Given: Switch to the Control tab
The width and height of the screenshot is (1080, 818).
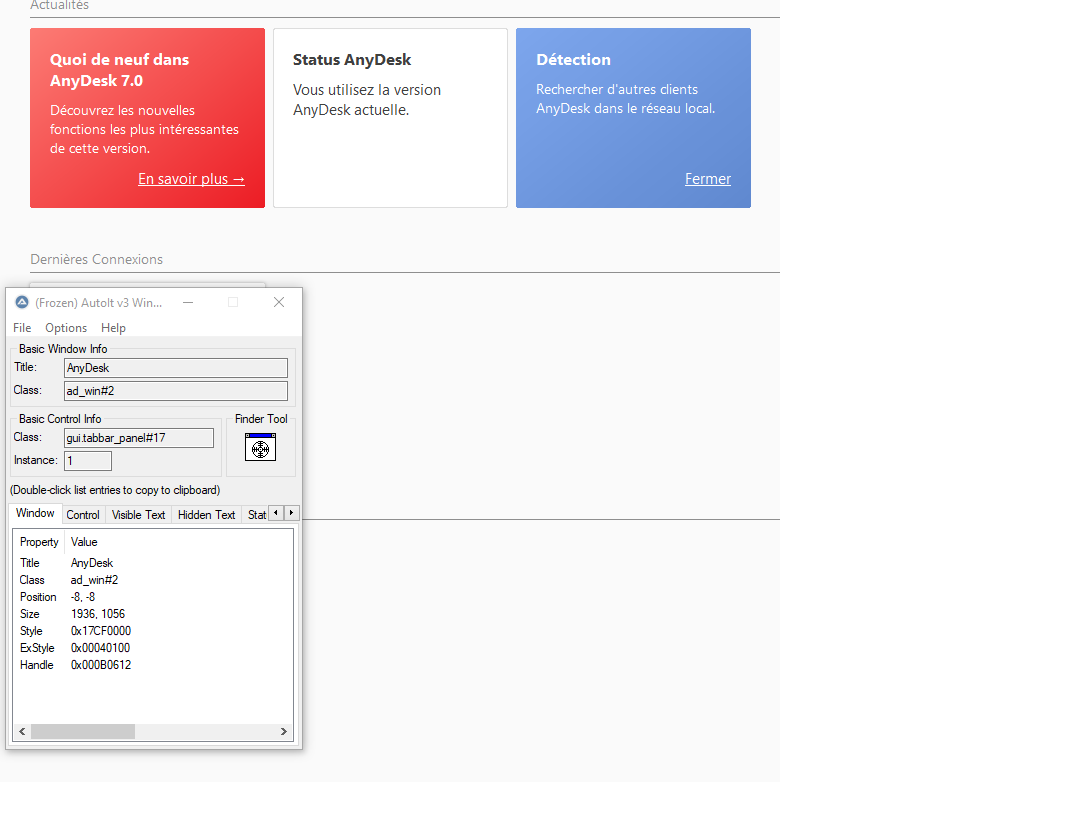Looking at the screenshot, I should (83, 514).
